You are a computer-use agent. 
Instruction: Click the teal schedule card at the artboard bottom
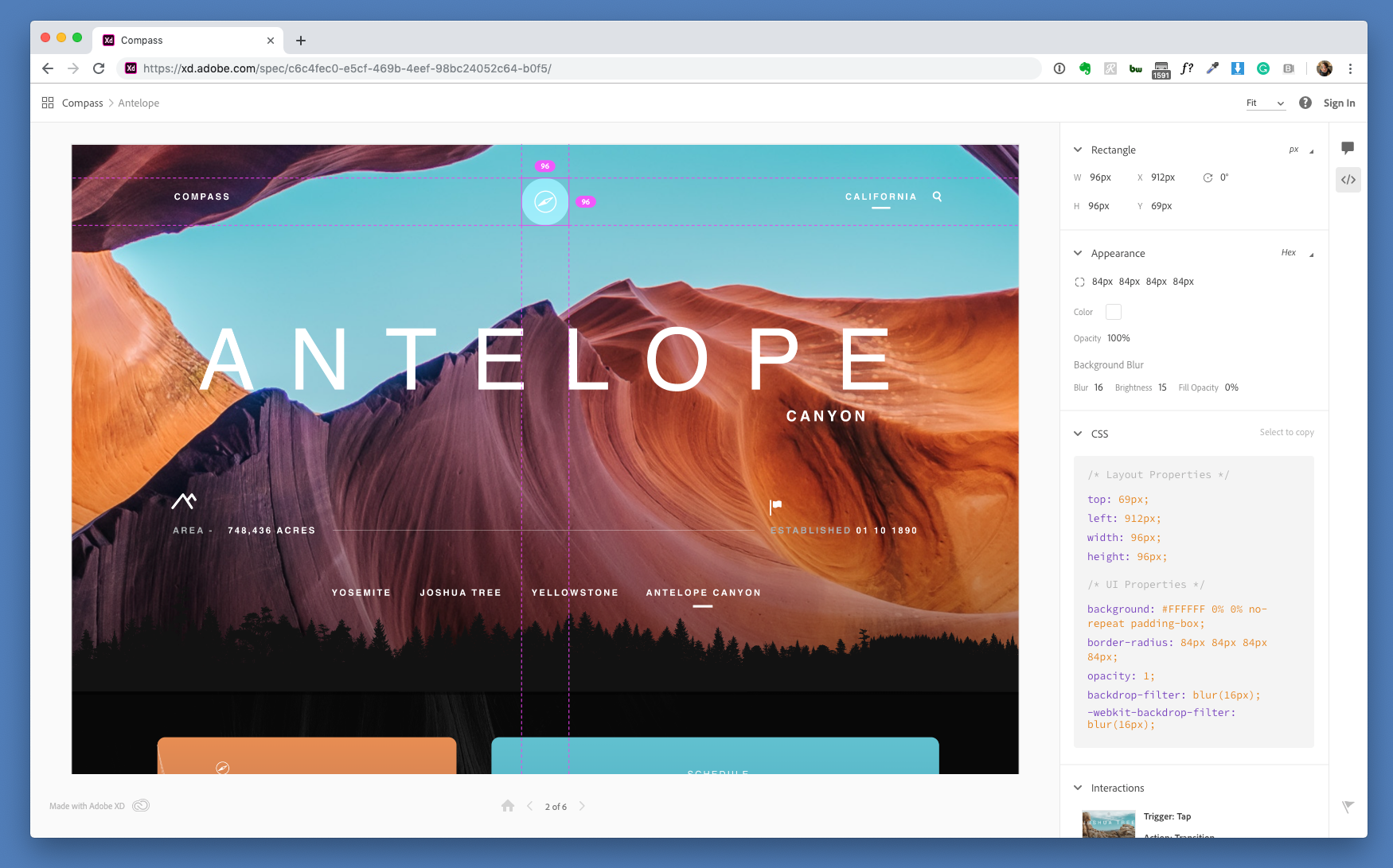(x=715, y=755)
